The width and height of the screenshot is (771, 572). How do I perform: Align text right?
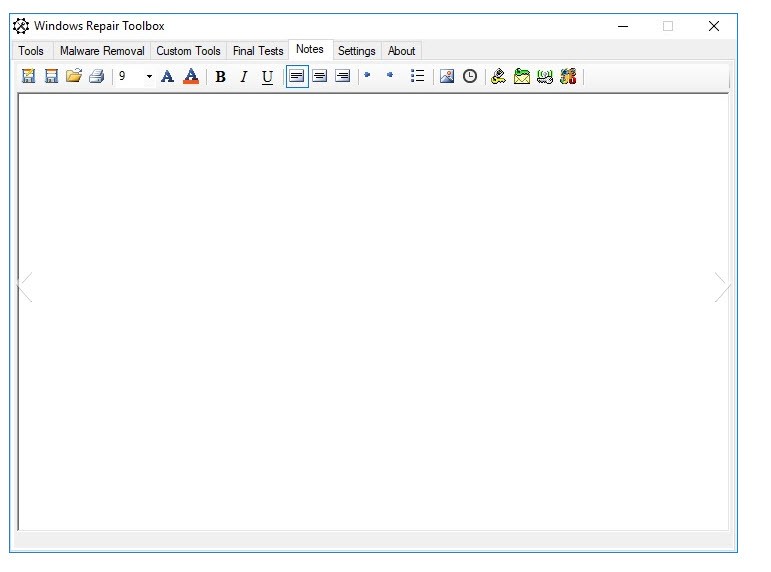point(342,76)
